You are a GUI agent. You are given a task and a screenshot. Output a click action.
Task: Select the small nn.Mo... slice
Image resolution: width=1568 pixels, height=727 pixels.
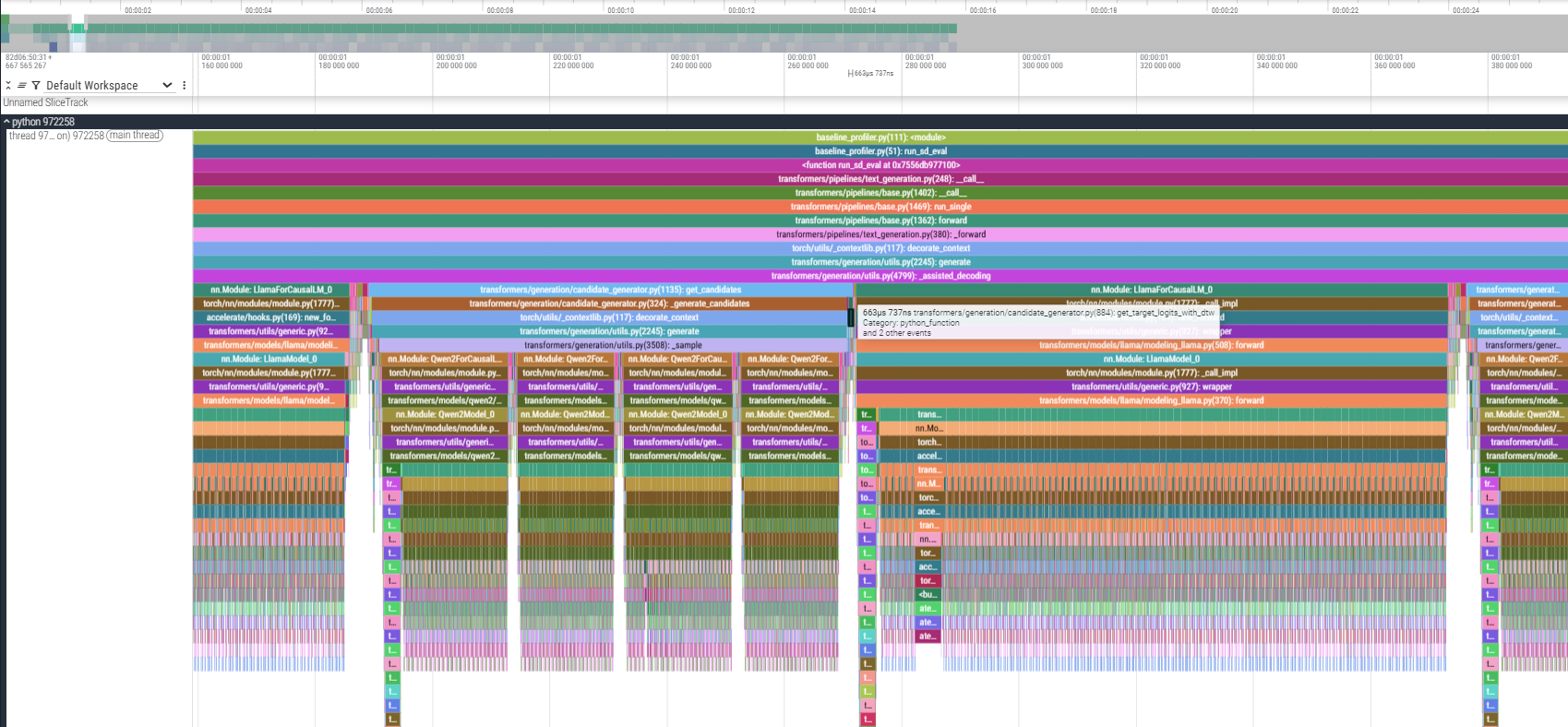tap(929, 428)
